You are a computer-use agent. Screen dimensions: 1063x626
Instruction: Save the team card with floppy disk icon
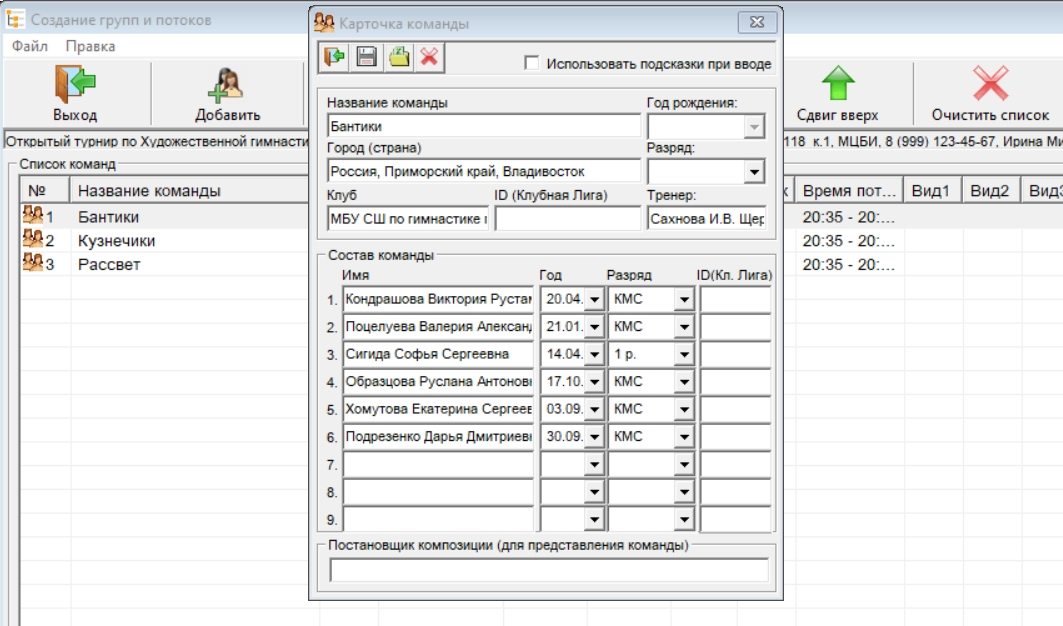click(366, 57)
